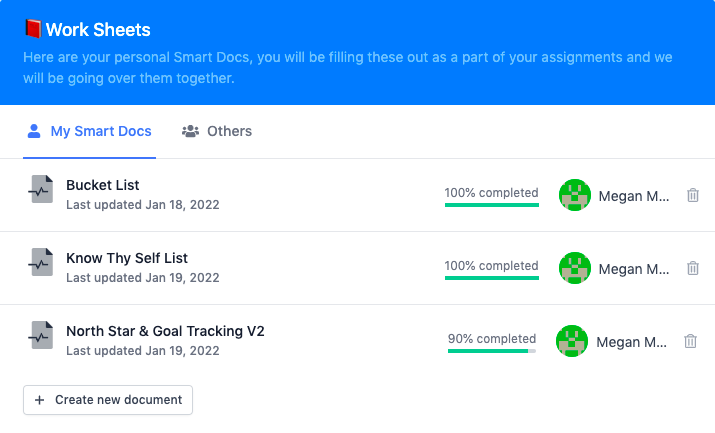Click the red book icon by Work Sheets
715x433 pixels.
point(32,30)
